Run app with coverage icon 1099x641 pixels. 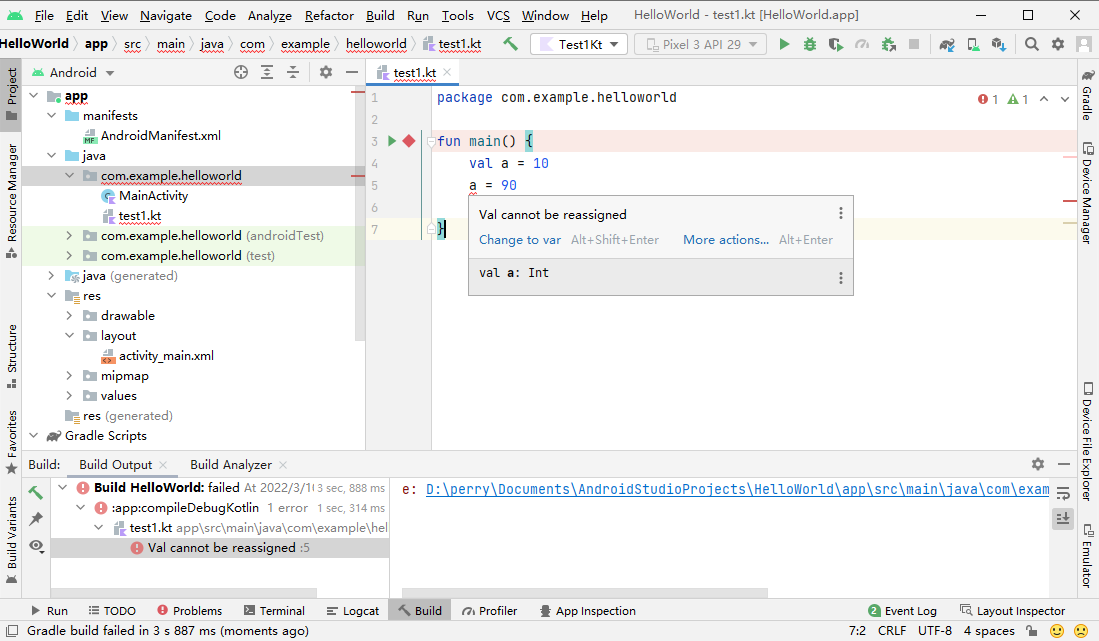[x=835, y=44]
